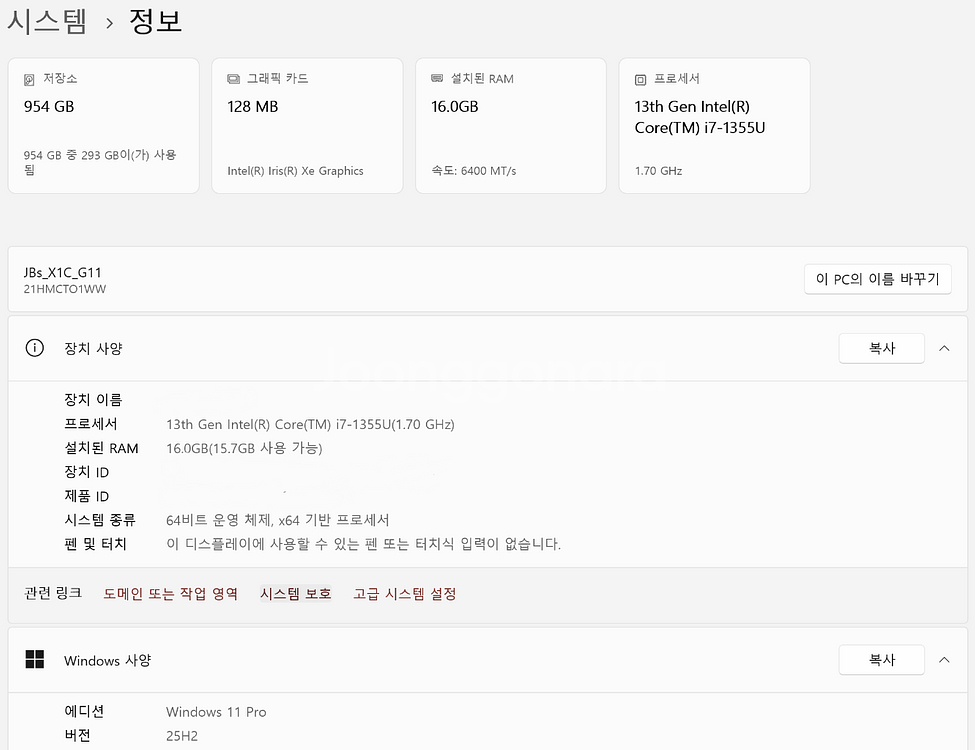Collapse the Windows 사양 section chevron

pyautogui.click(x=944, y=660)
